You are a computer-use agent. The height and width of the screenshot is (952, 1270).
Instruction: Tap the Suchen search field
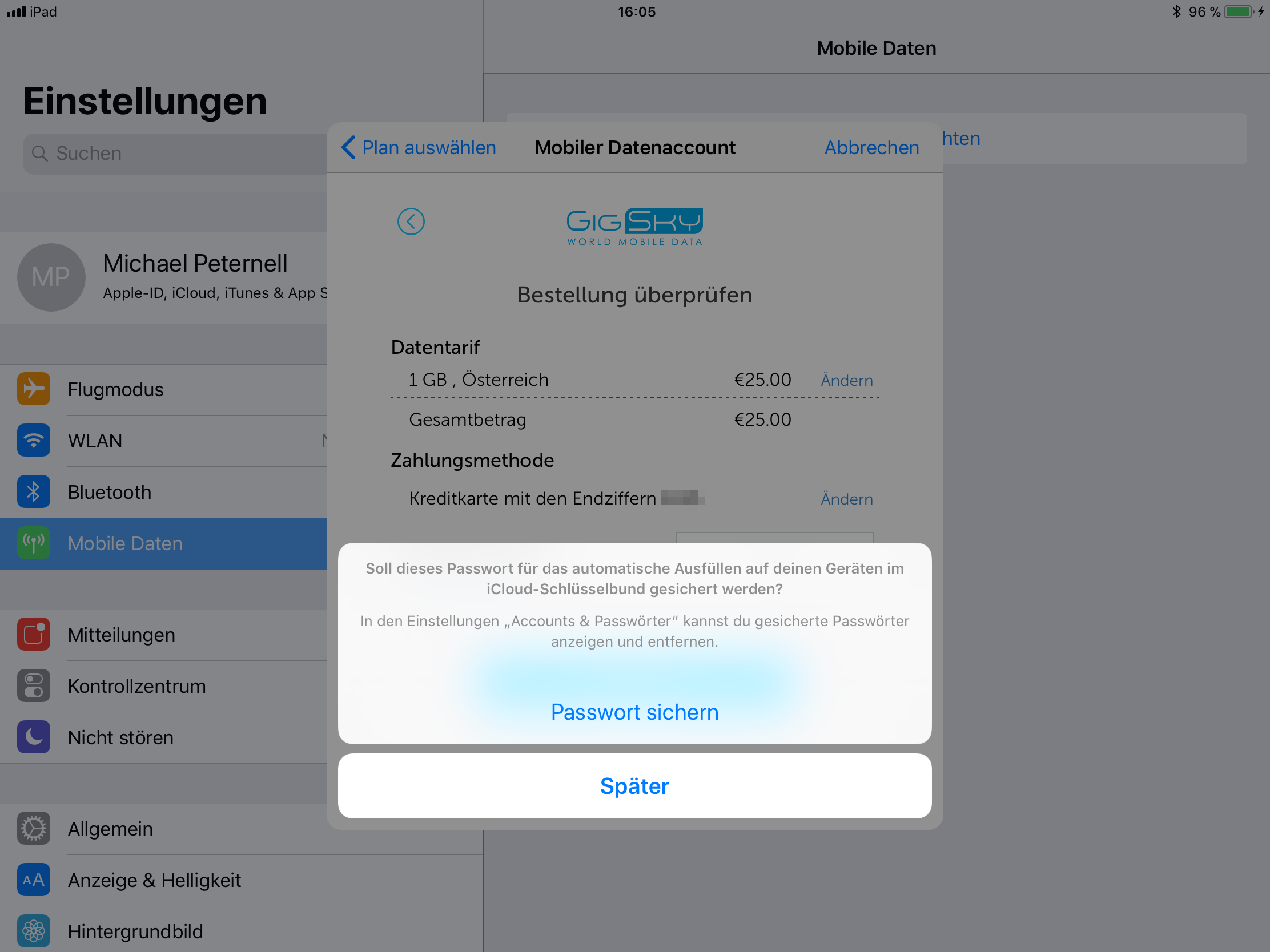(175, 154)
